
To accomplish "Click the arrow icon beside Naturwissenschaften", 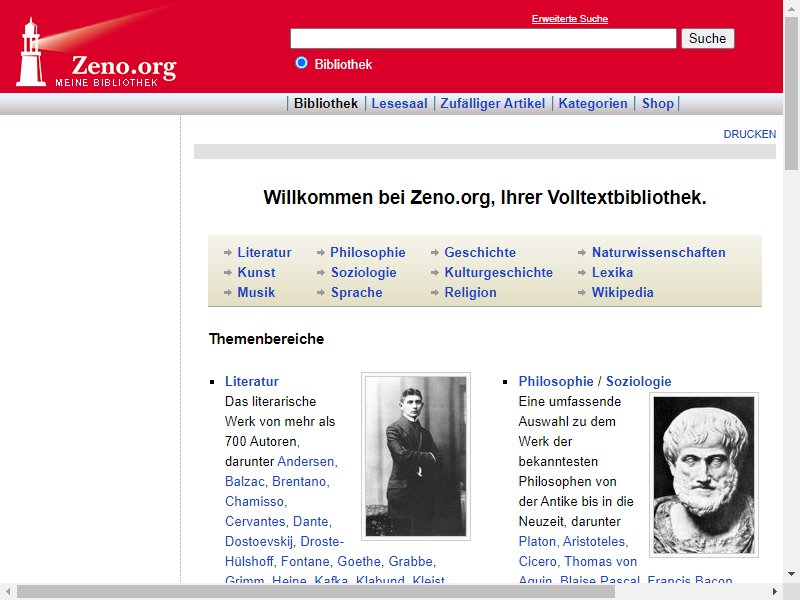I will coord(582,253).
